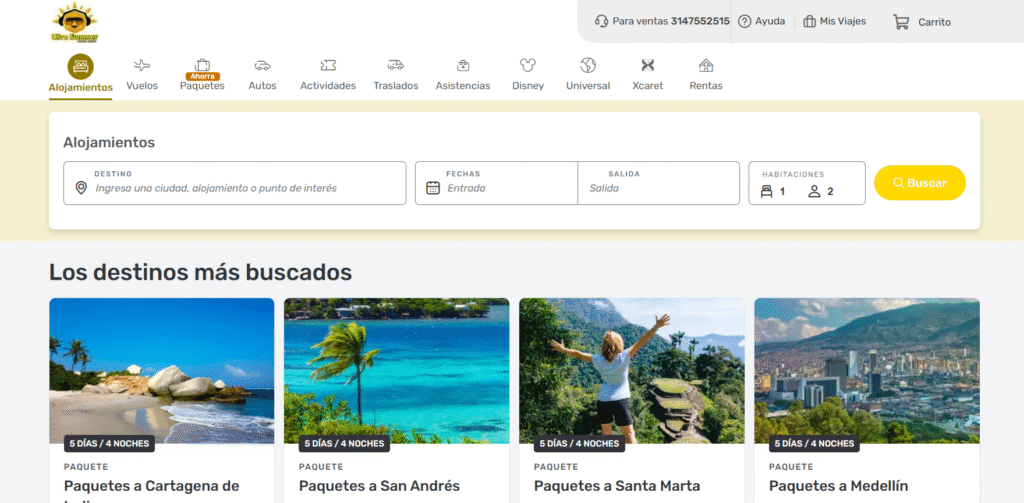Open the Disney mouse-ears icon

(x=528, y=65)
